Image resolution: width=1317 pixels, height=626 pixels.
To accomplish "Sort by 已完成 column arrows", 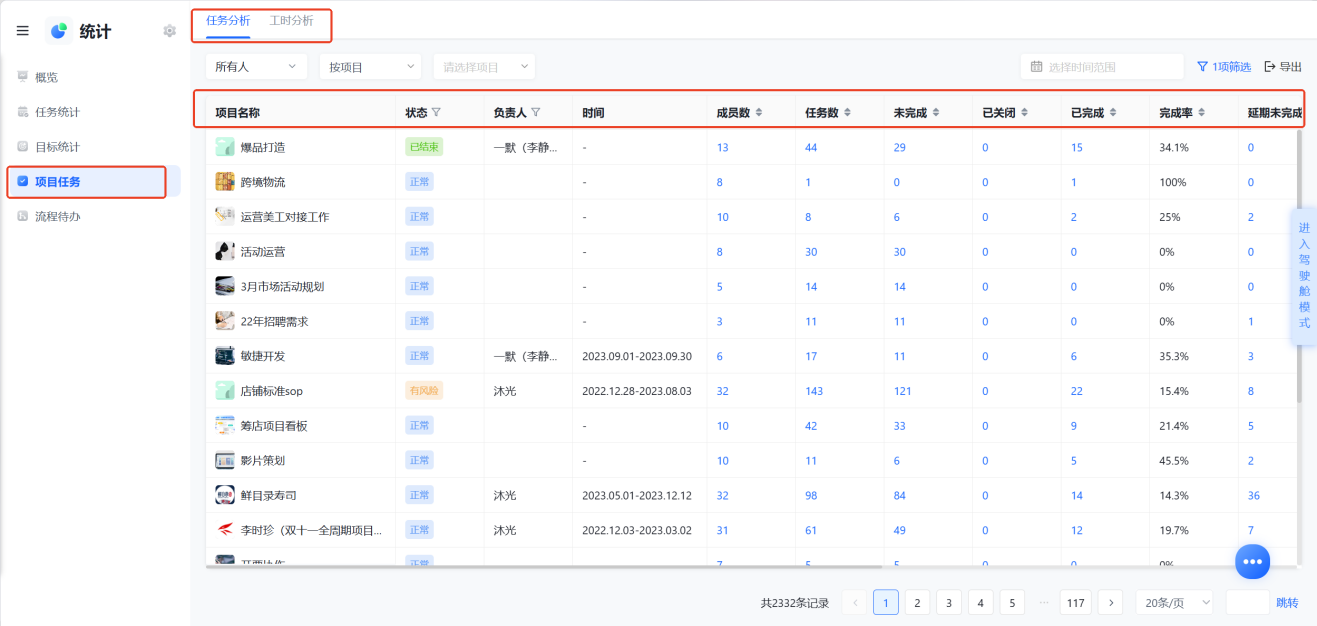I will pos(1113,113).
